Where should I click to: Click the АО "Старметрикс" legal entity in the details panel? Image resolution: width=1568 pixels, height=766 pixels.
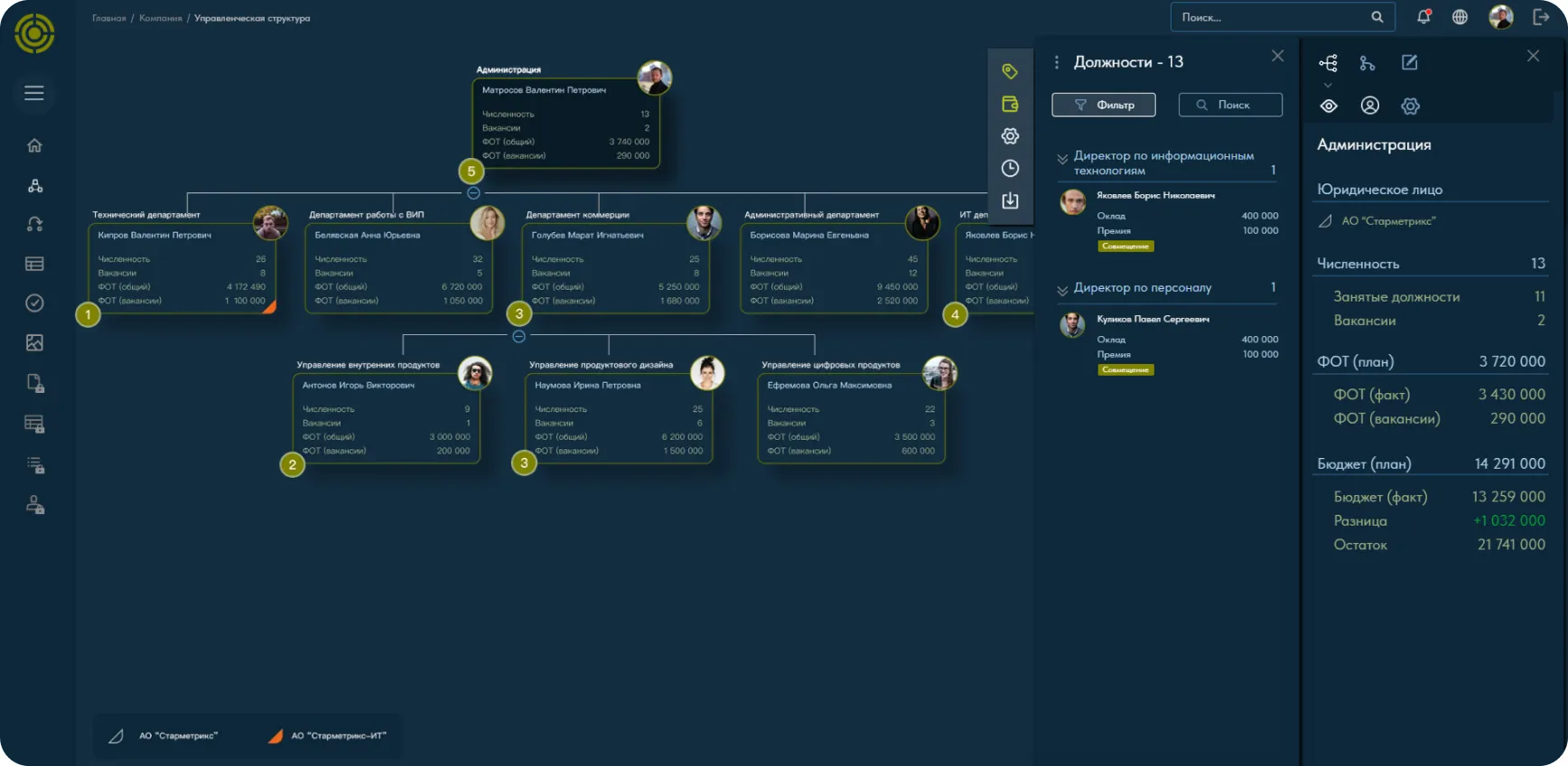tap(1377, 220)
